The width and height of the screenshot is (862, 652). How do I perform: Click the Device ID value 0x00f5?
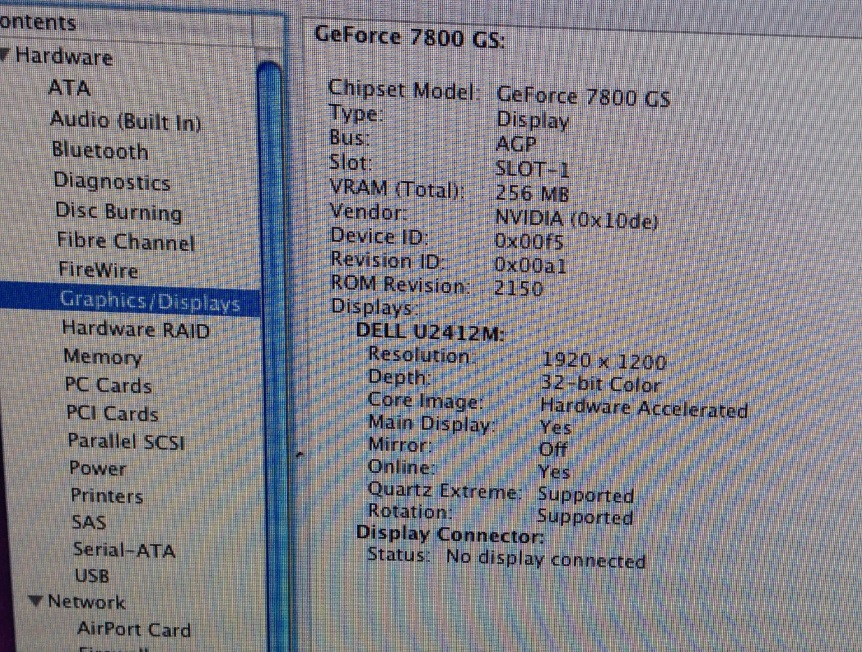[529, 241]
